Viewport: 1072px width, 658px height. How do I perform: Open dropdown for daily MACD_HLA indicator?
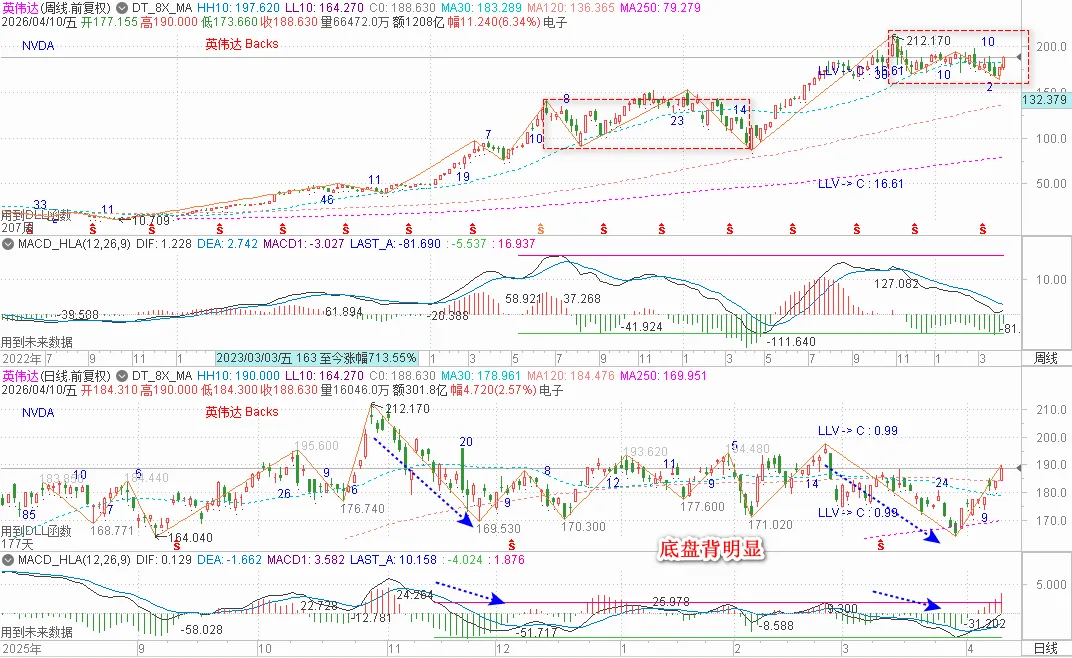(8, 560)
